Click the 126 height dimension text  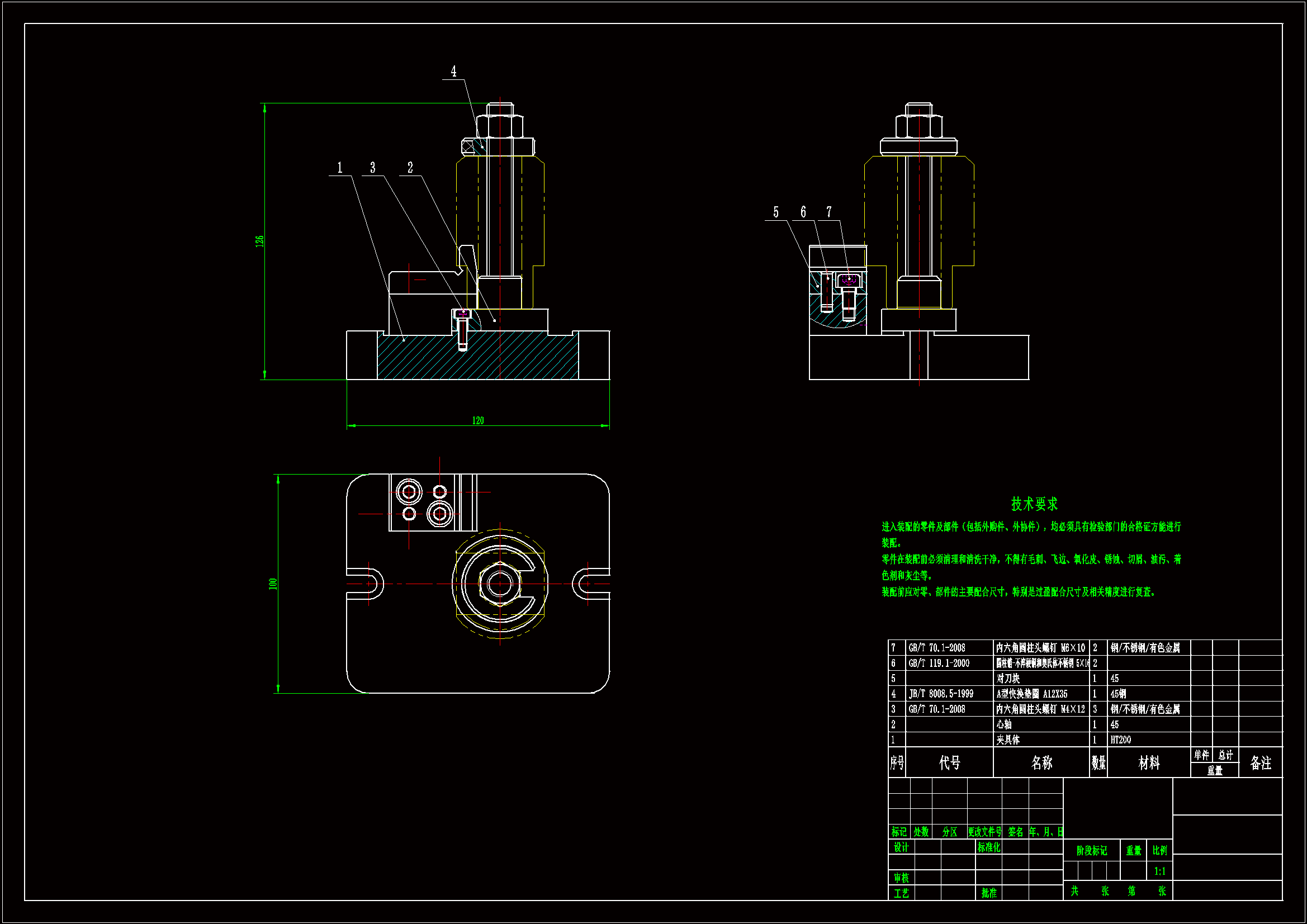tap(259, 241)
